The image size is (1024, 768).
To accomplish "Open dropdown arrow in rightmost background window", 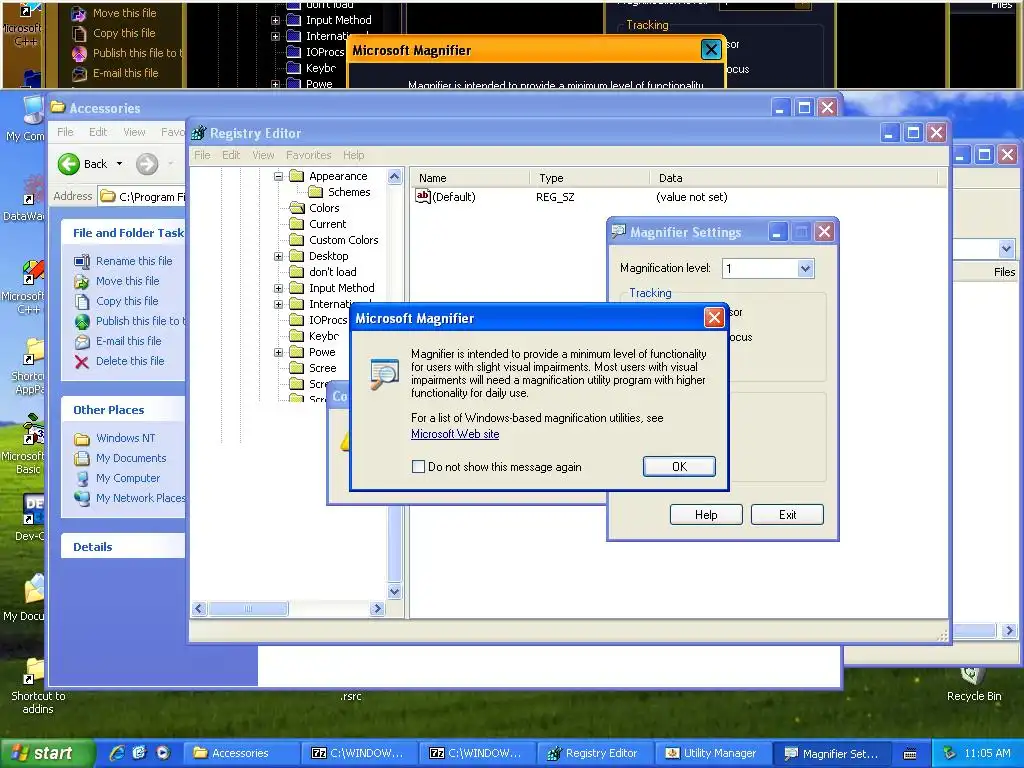I will 1006,249.
